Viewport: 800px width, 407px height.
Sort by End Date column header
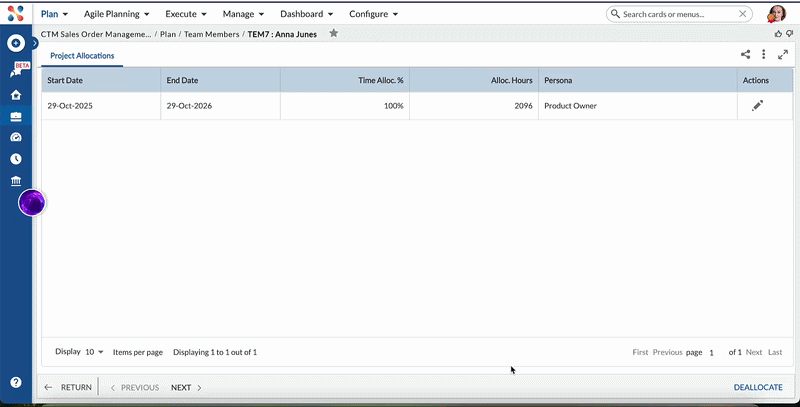pyautogui.click(x=220, y=80)
